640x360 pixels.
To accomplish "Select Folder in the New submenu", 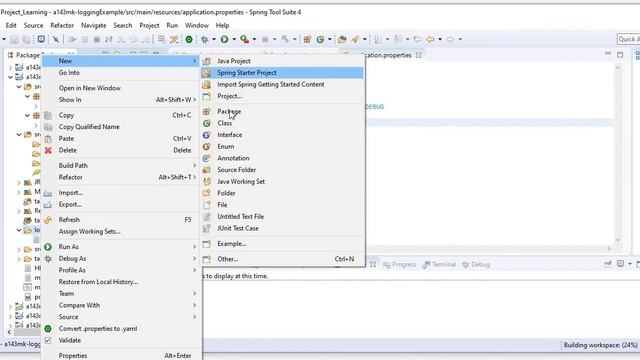I will point(282,193).
